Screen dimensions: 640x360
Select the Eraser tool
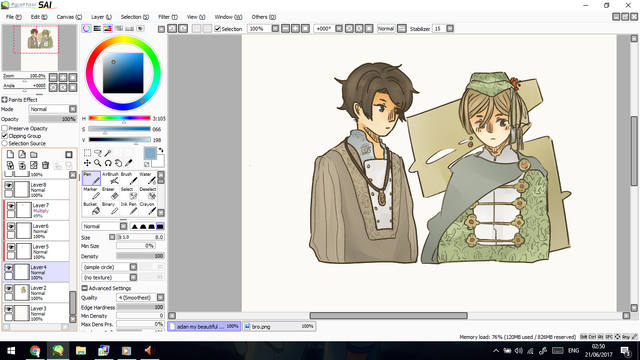pos(110,193)
